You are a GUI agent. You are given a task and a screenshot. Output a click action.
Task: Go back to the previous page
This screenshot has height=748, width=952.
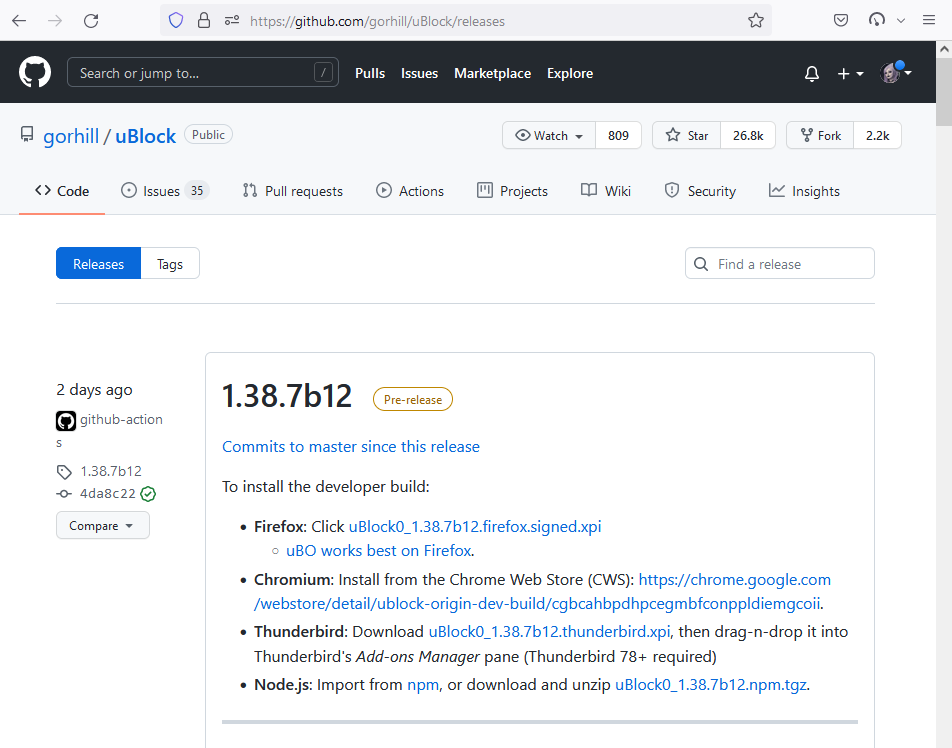[x=19, y=21]
